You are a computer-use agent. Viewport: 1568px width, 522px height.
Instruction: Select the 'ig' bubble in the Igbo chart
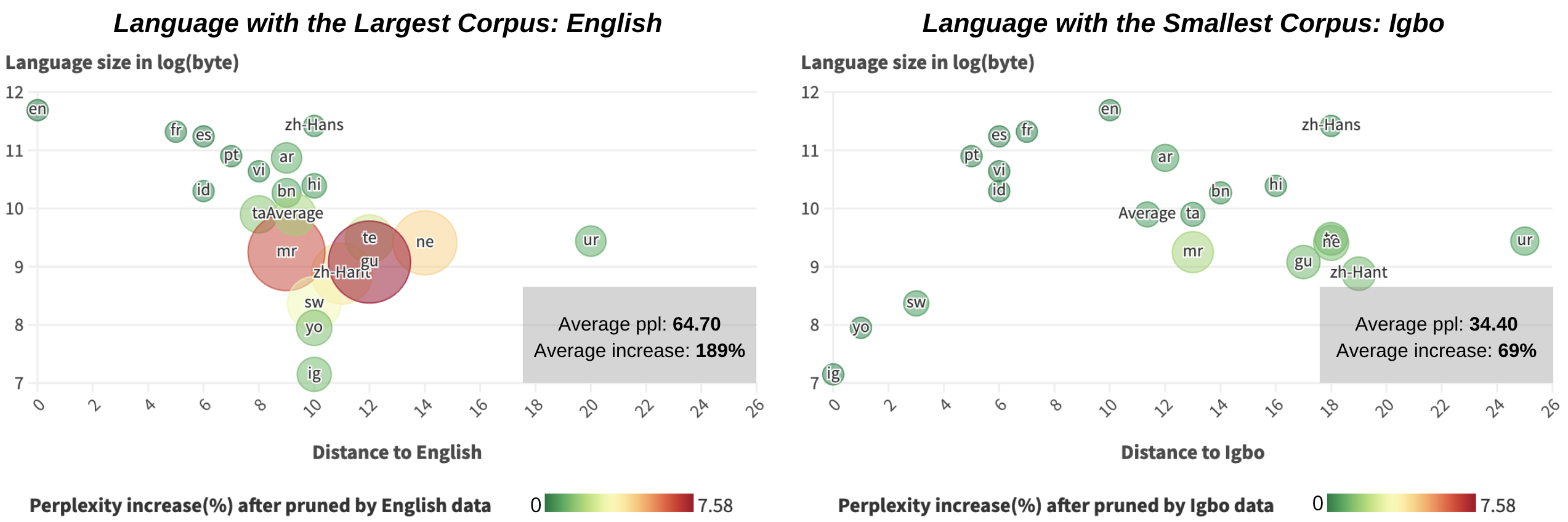pyautogui.click(x=833, y=374)
